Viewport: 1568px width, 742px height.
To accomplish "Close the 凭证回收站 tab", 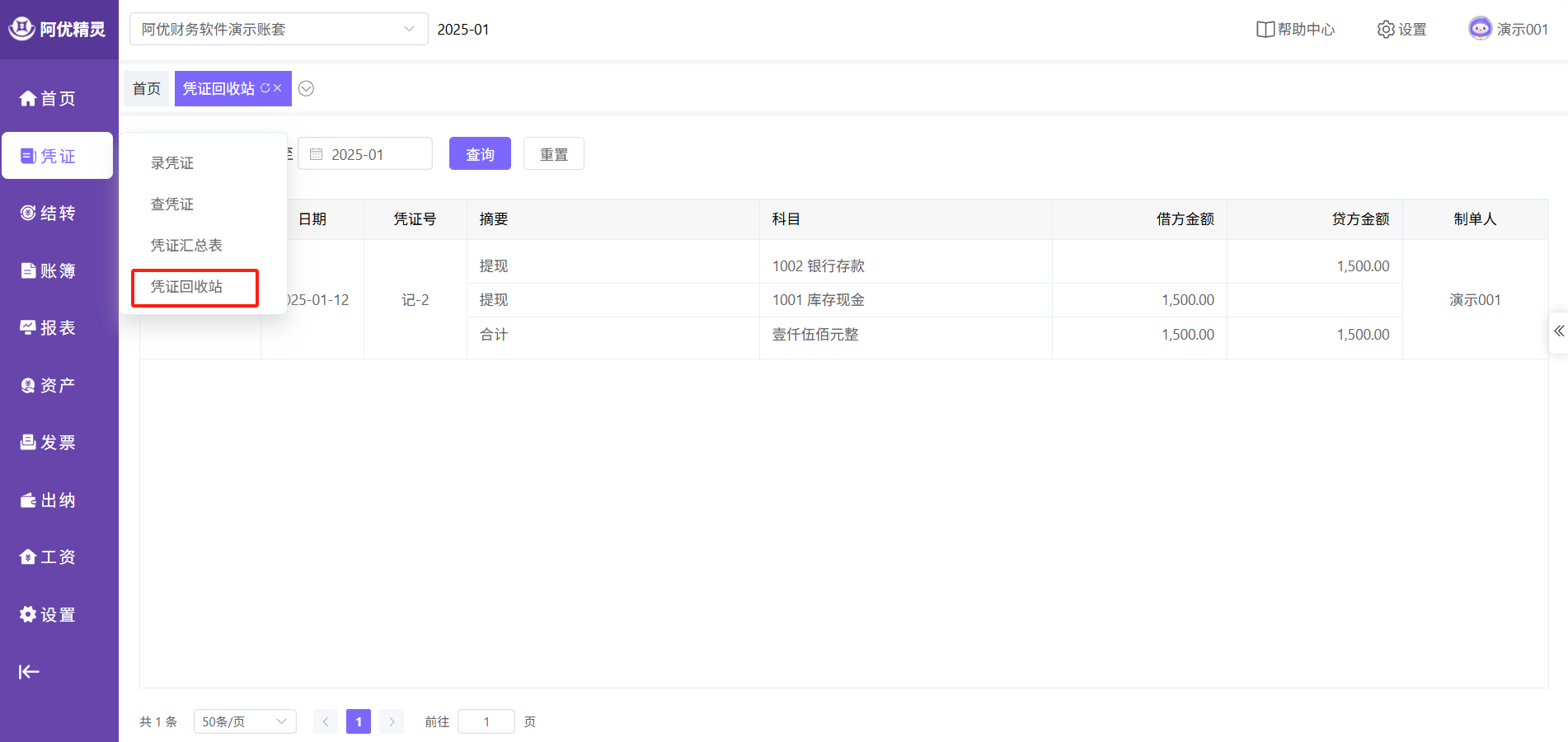I will tap(278, 88).
